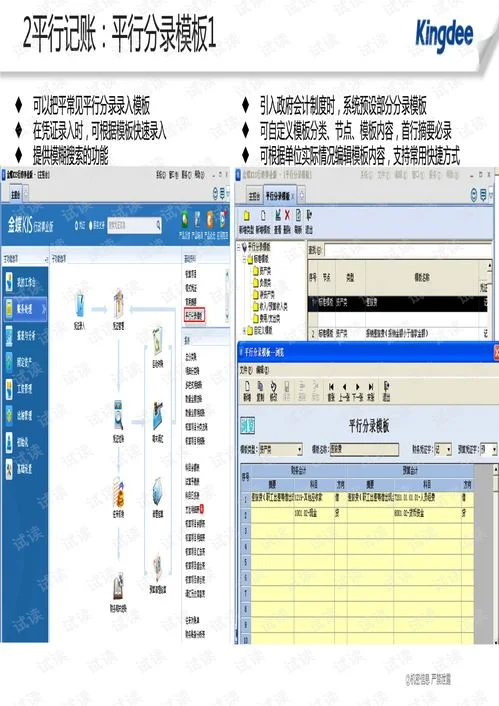
Task: Select the radio option nearest the KIS logo text
Action: tap(77, 225)
